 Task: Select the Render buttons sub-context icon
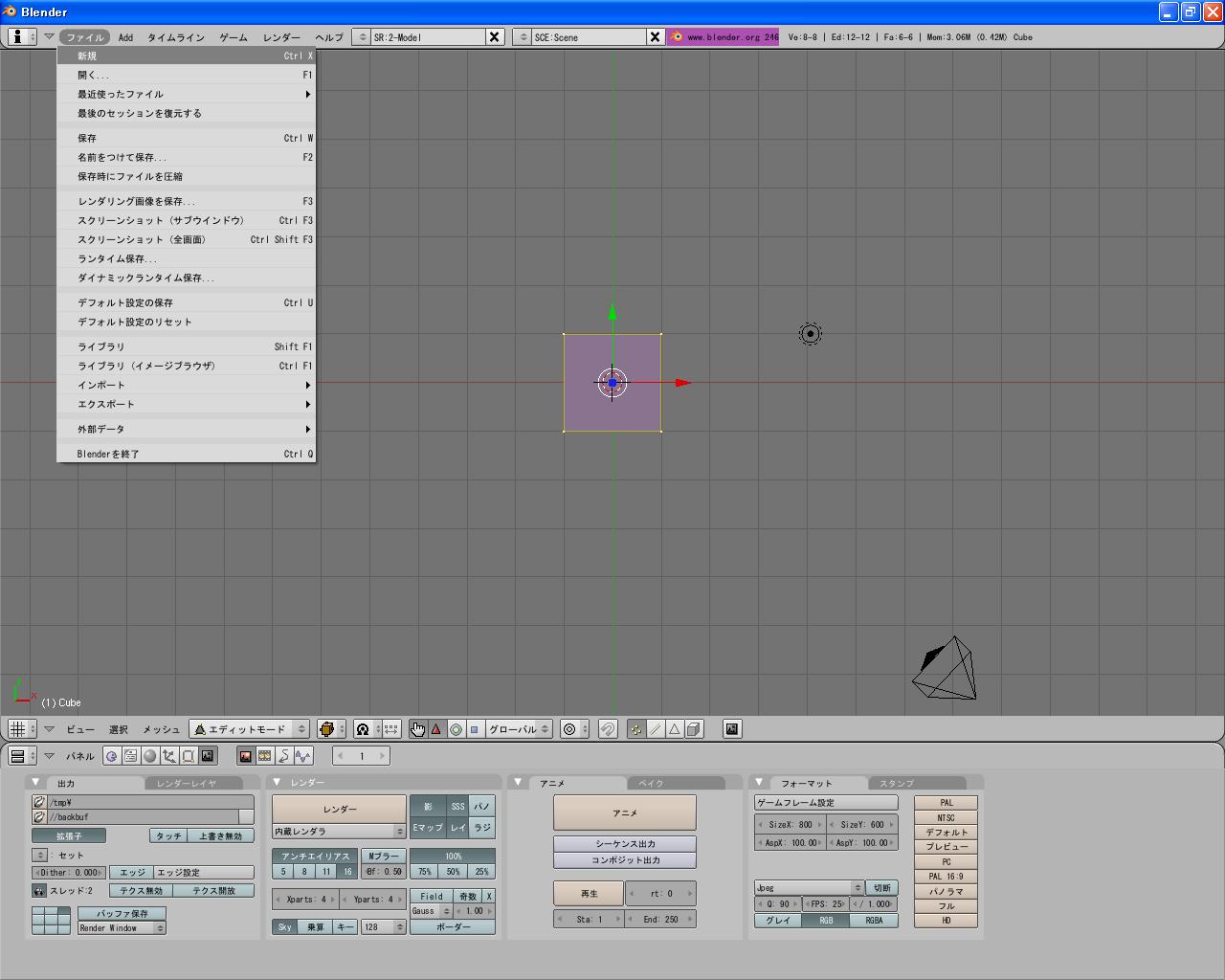click(246, 756)
